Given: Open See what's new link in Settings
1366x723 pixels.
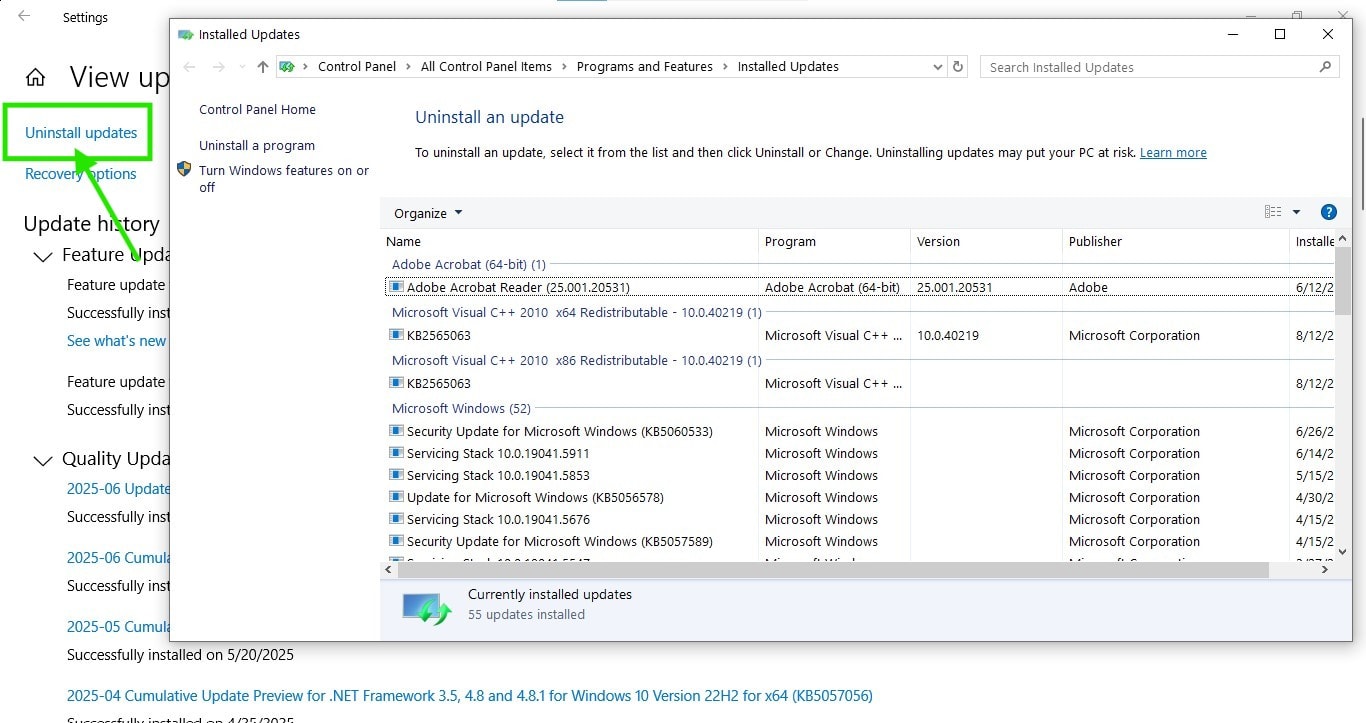Looking at the screenshot, I should (117, 341).
